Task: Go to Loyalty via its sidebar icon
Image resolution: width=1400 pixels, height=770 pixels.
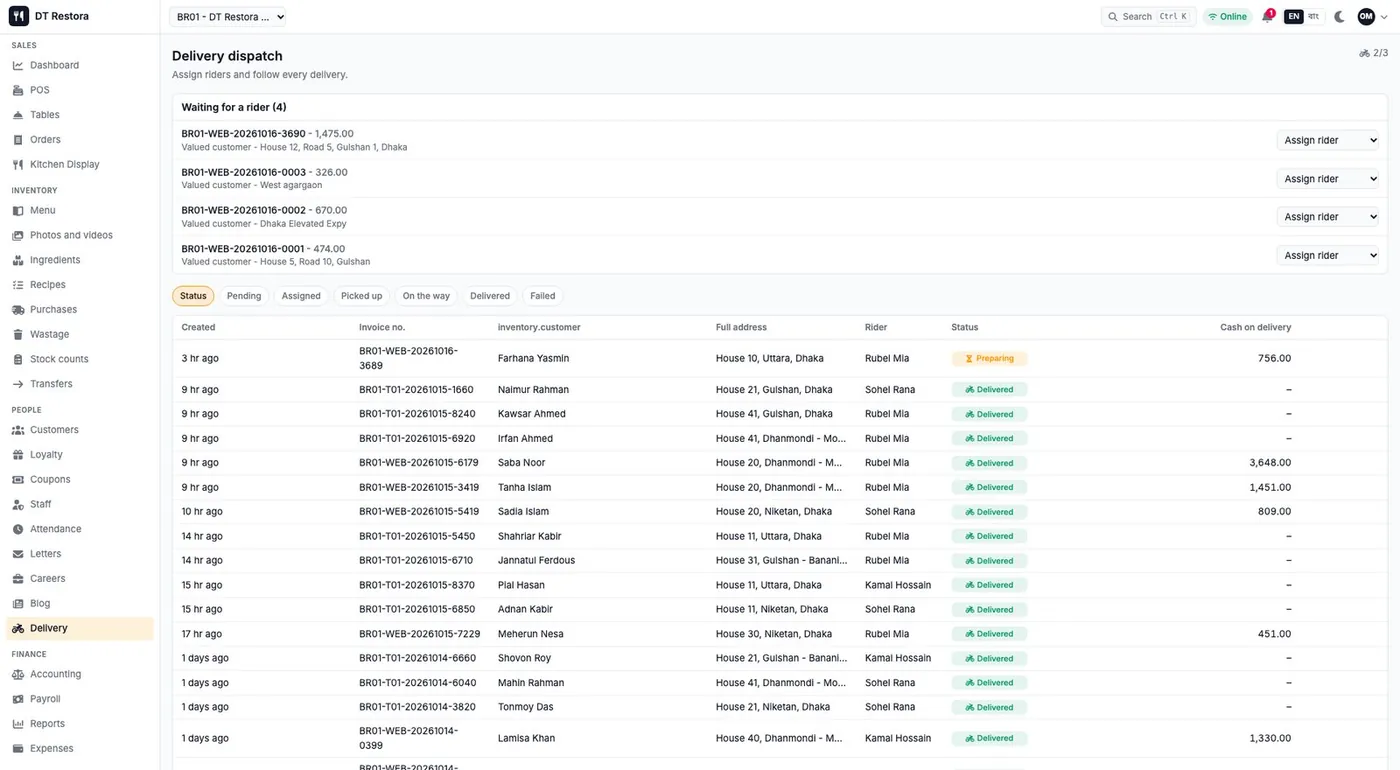Action: coord(18,455)
